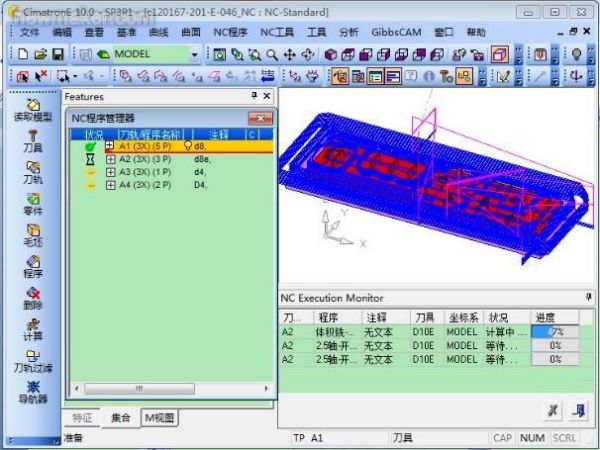Click the round info toolbar icon

pos(429,76)
